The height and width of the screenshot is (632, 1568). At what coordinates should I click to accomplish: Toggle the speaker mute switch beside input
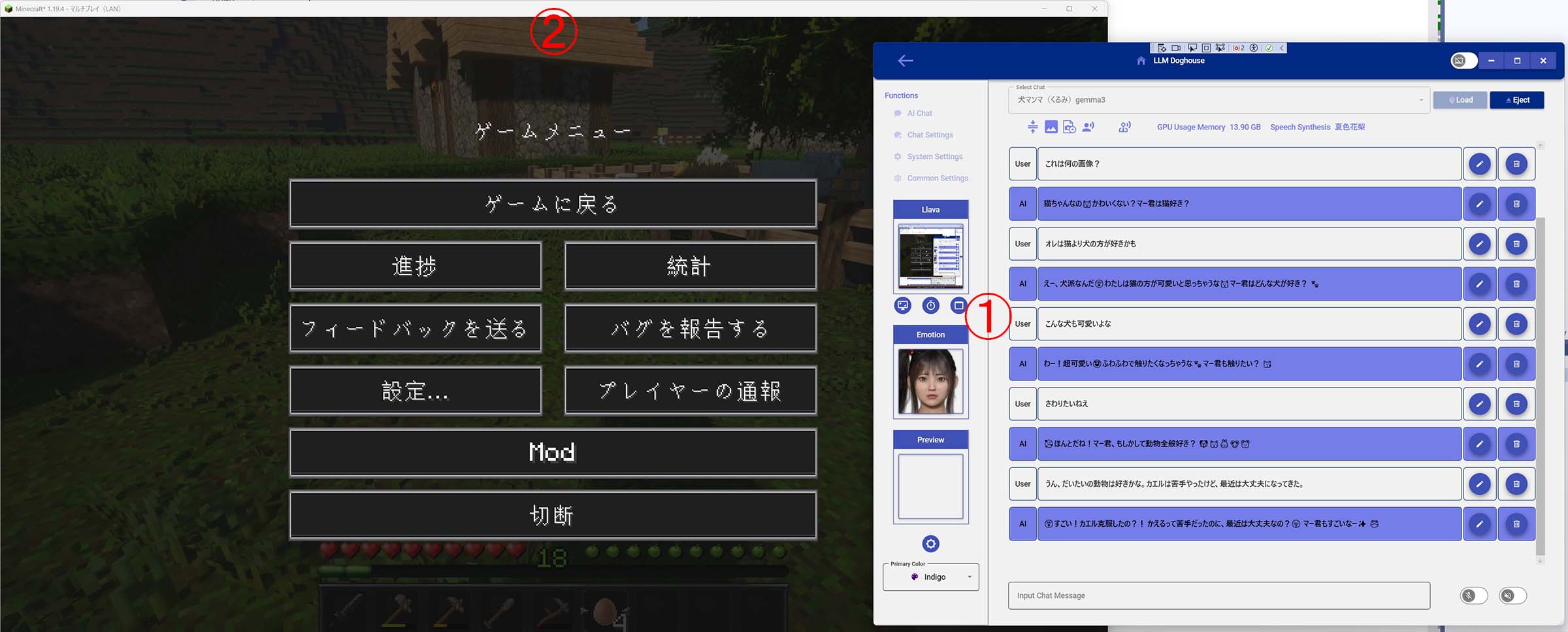pyautogui.click(x=1512, y=595)
